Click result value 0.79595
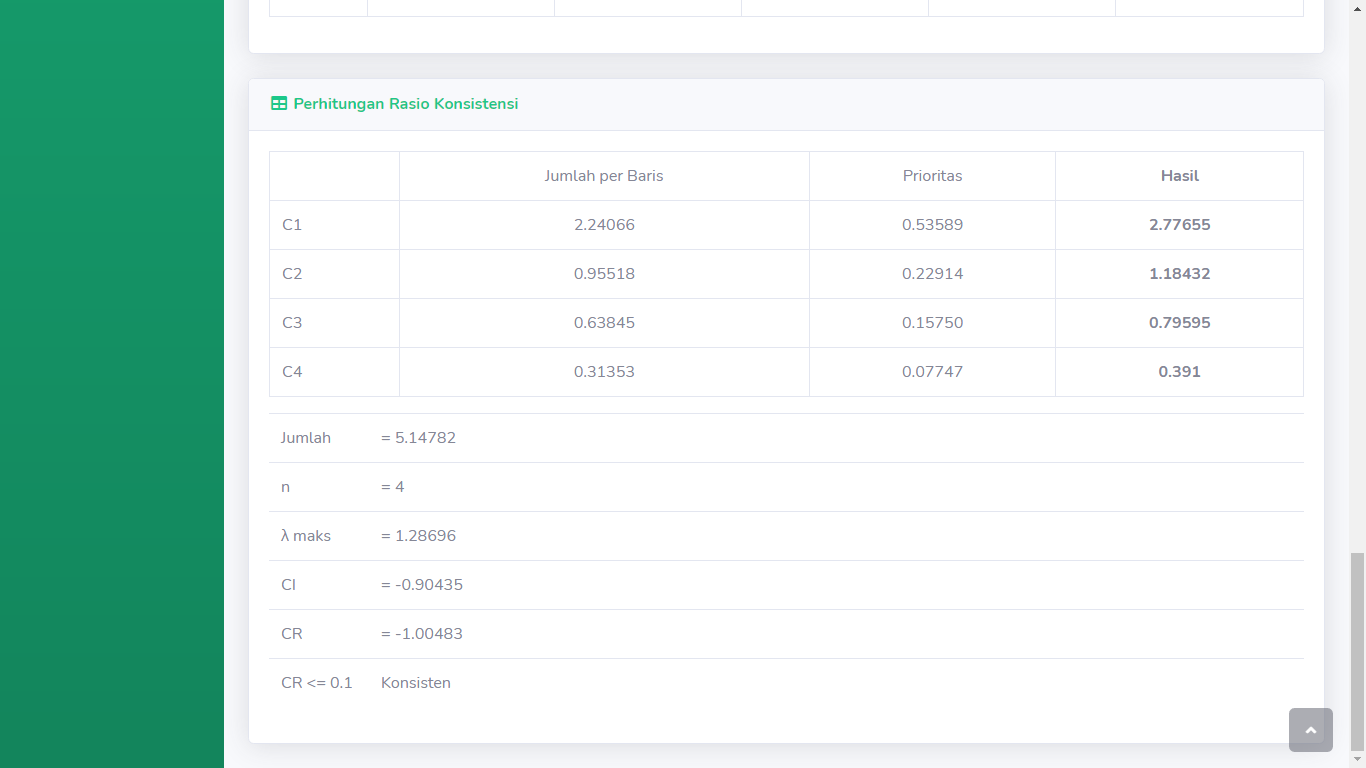The image size is (1366, 768). pos(1180,323)
